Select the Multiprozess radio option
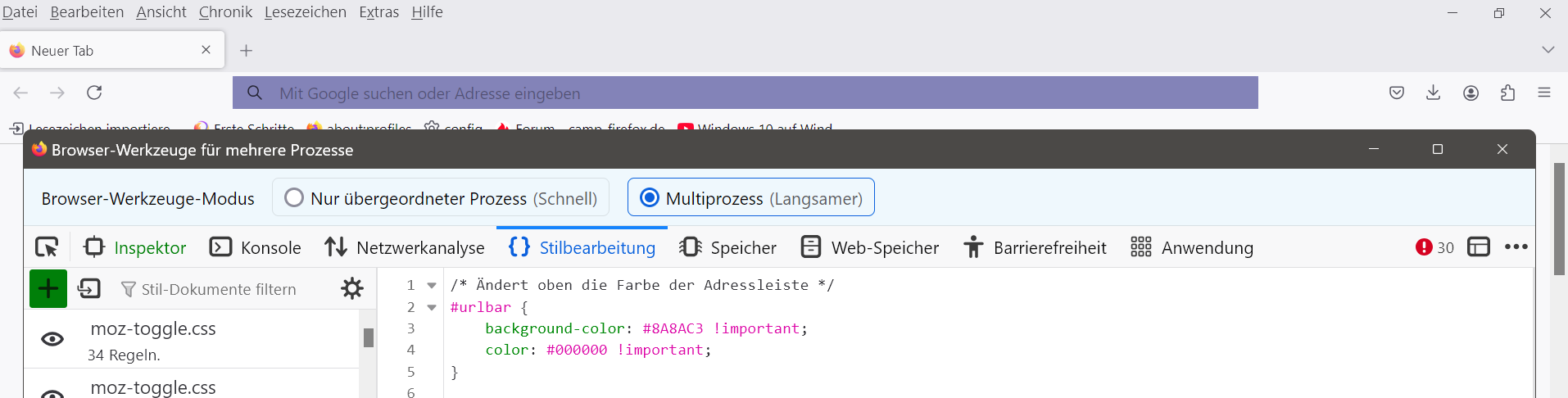This screenshot has height=398, width=1568. click(x=650, y=198)
